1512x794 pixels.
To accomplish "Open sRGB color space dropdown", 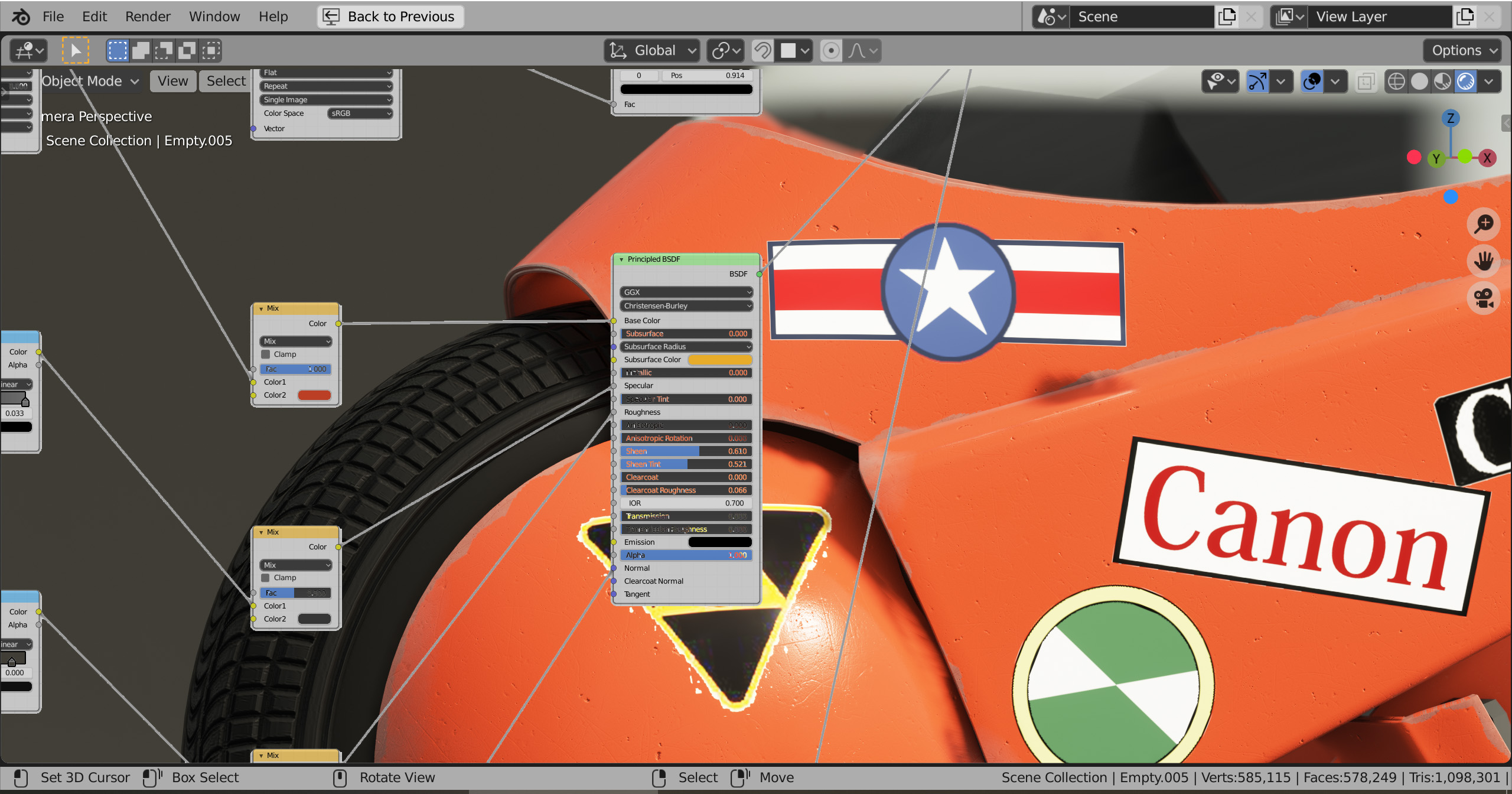I will click(360, 113).
